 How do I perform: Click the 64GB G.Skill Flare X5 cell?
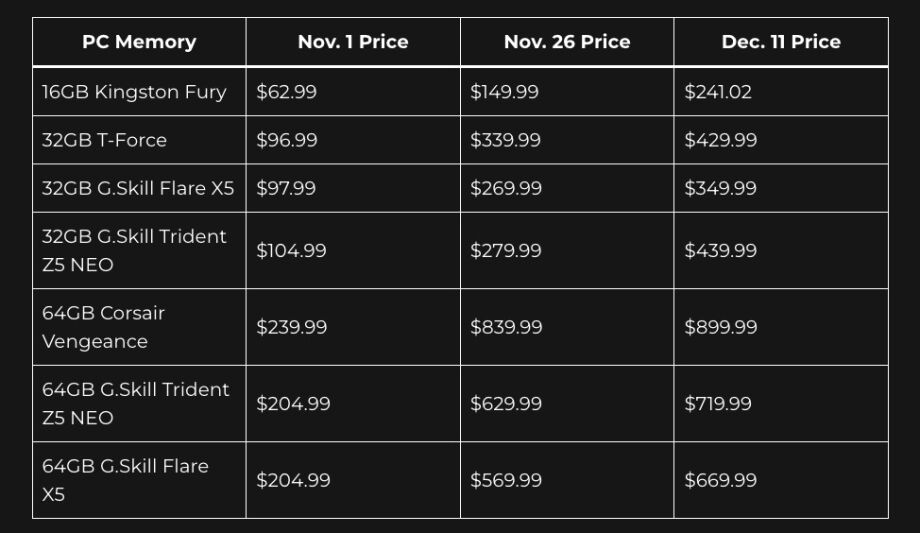click(x=125, y=480)
